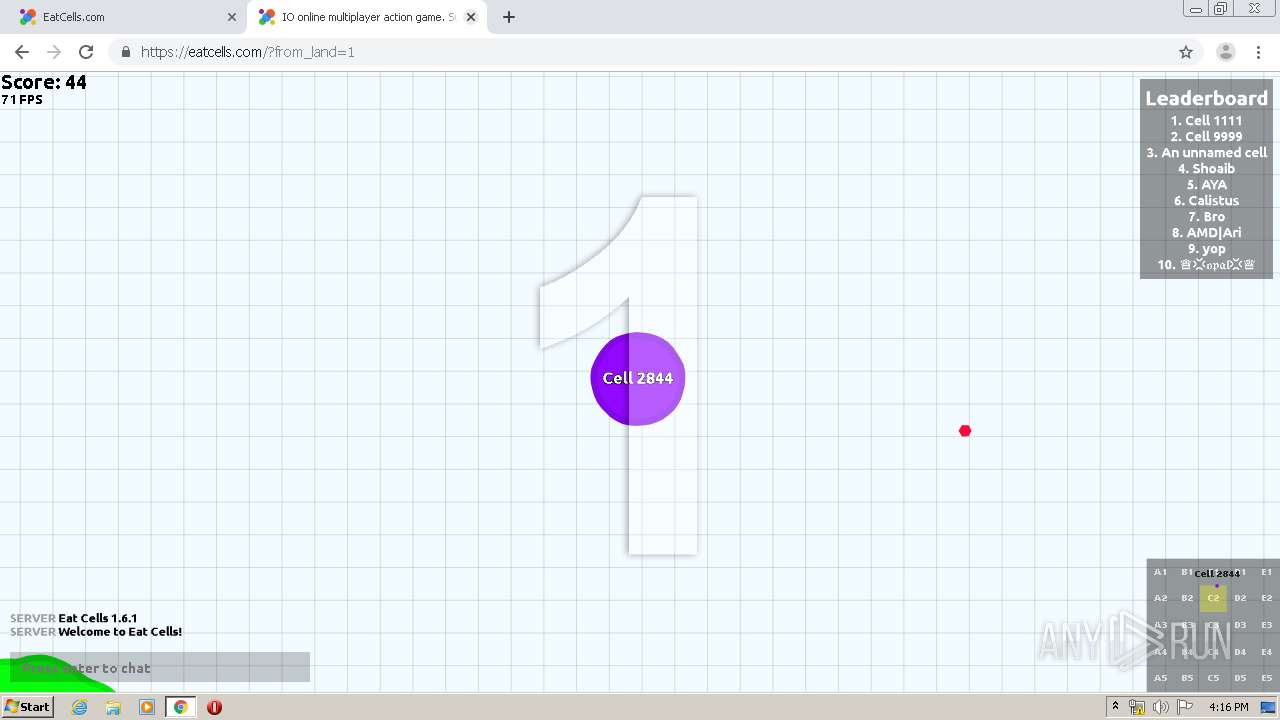Click minimap sector E2
Viewport: 1280px width, 720px height.
point(1267,598)
